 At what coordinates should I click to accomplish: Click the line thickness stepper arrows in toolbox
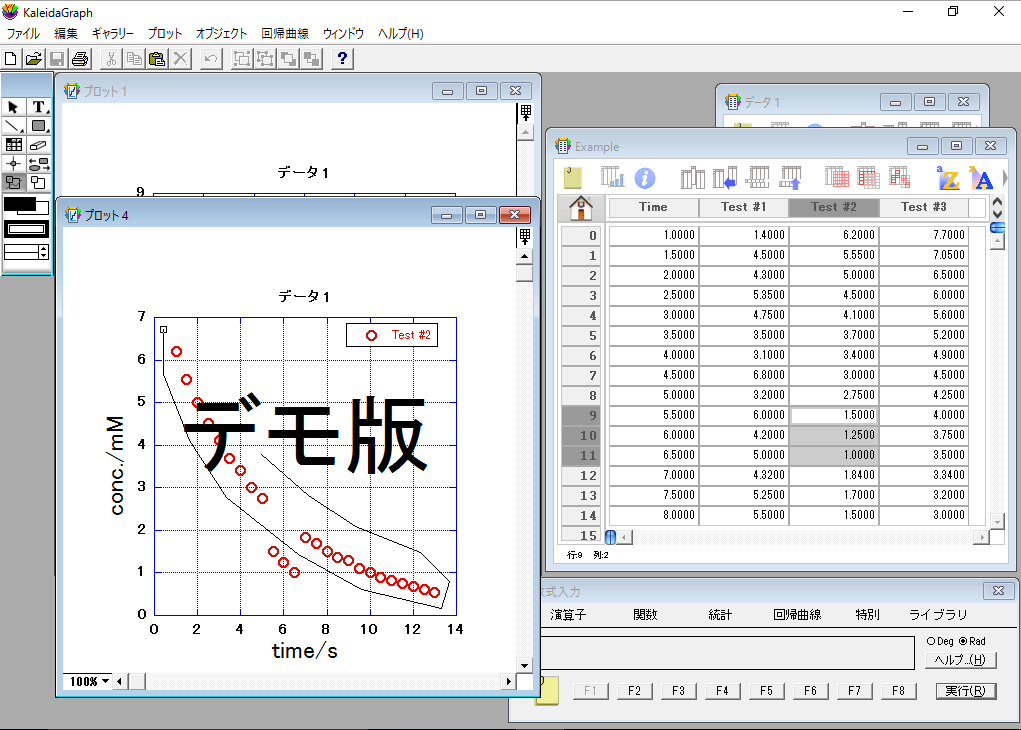point(44,252)
